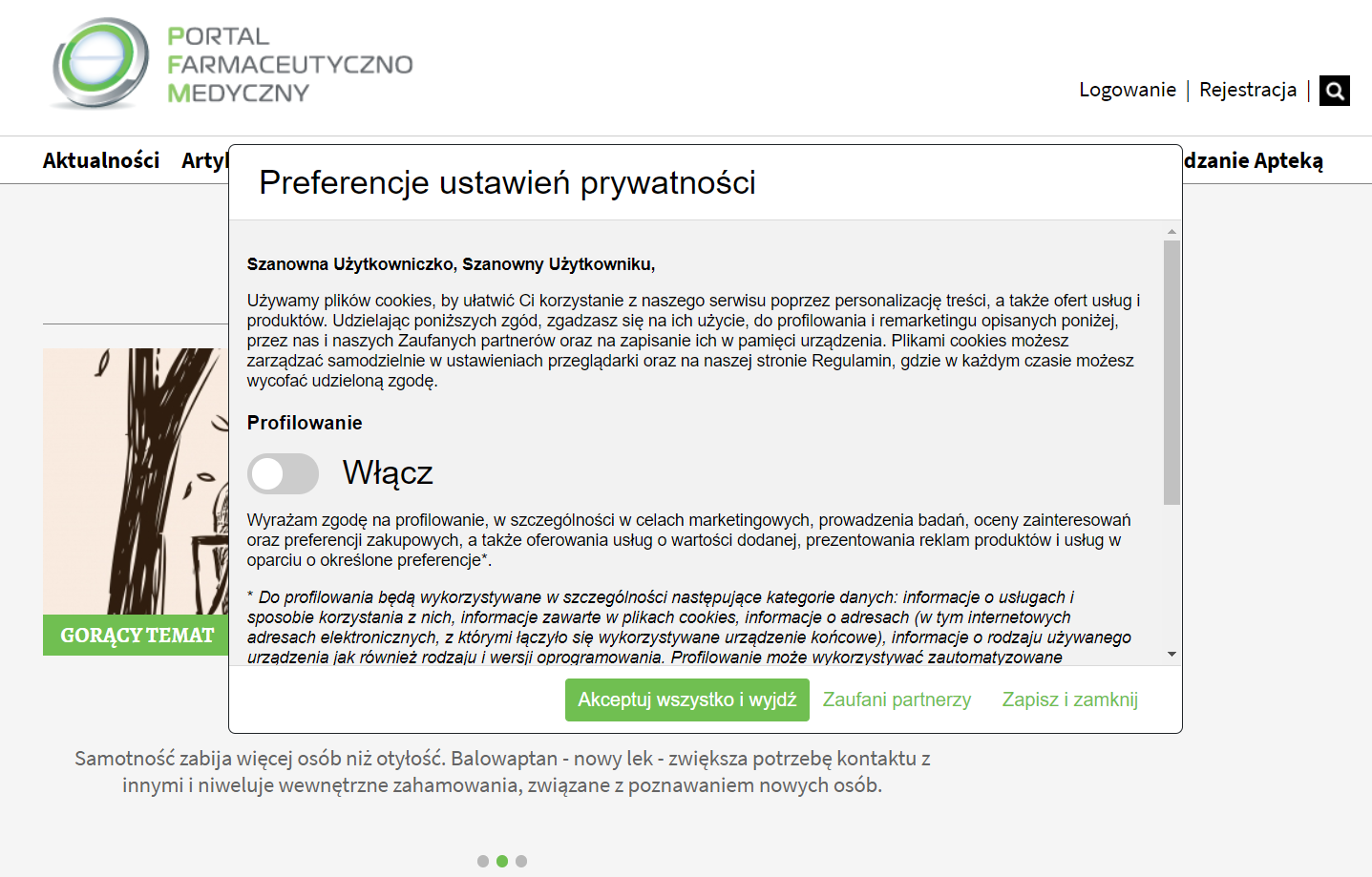Select the third carousel dot

tap(521, 861)
